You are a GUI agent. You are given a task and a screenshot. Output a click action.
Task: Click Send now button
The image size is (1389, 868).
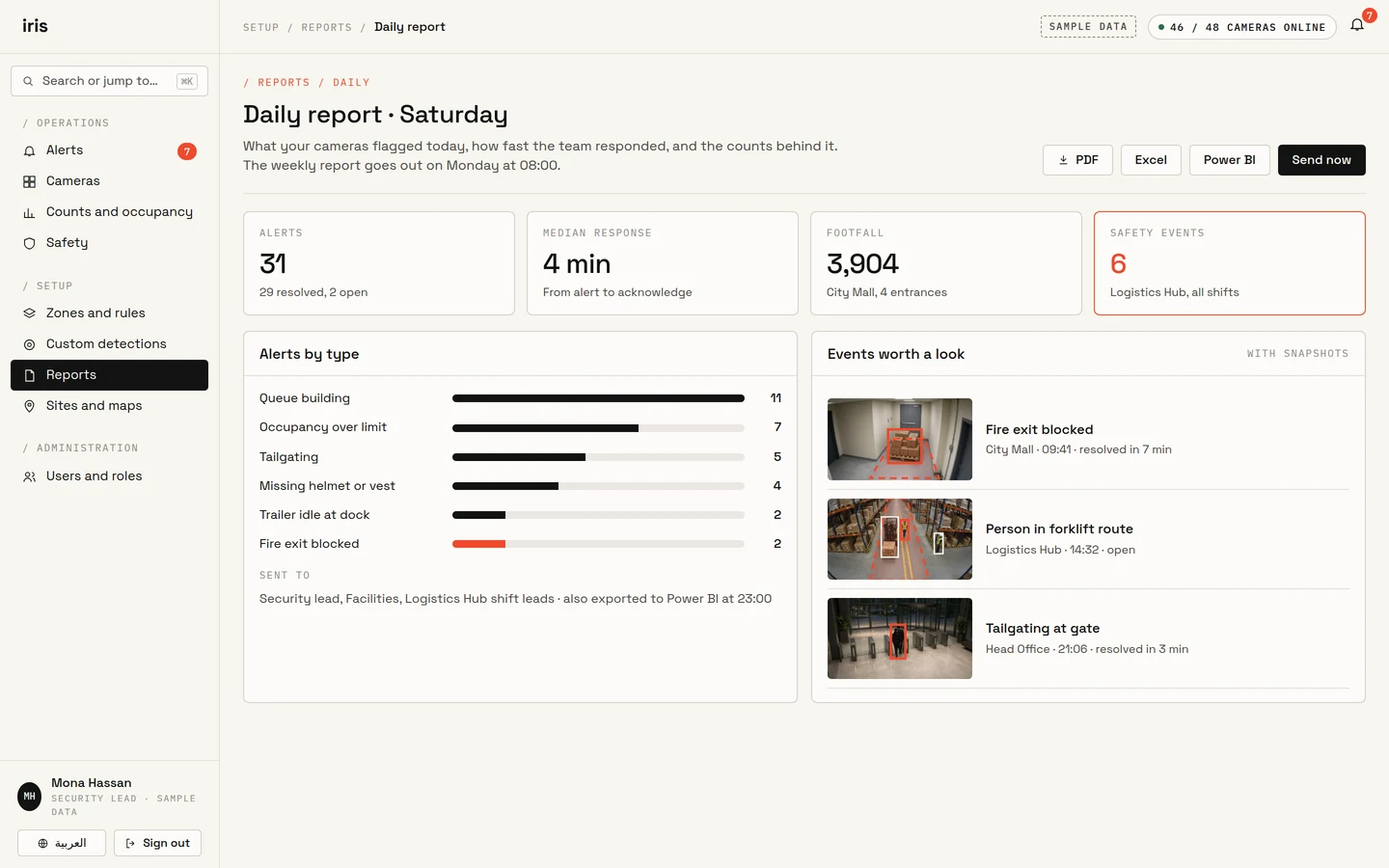click(x=1321, y=160)
